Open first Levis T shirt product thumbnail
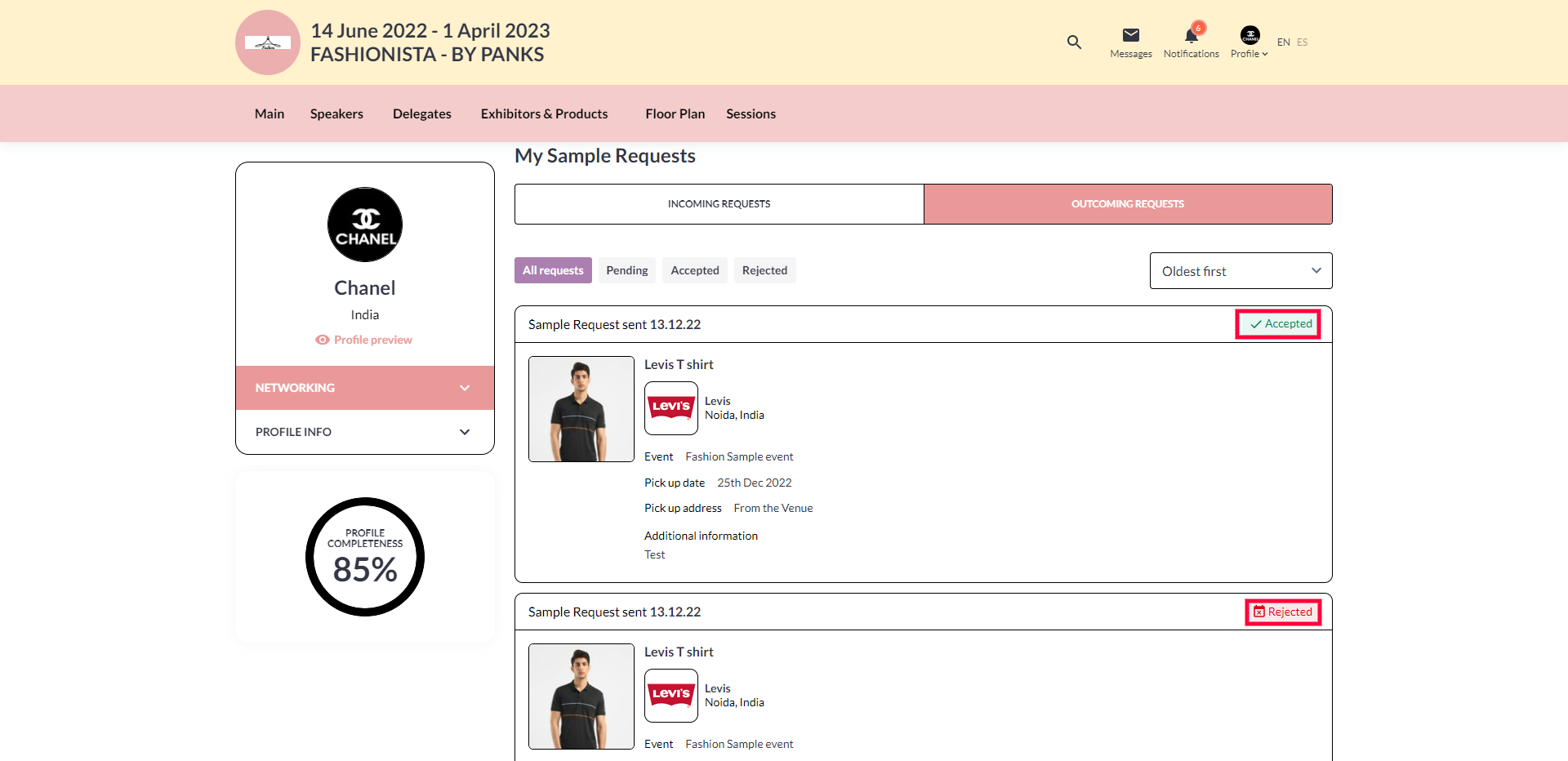This screenshot has height=761, width=1568. (581, 409)
